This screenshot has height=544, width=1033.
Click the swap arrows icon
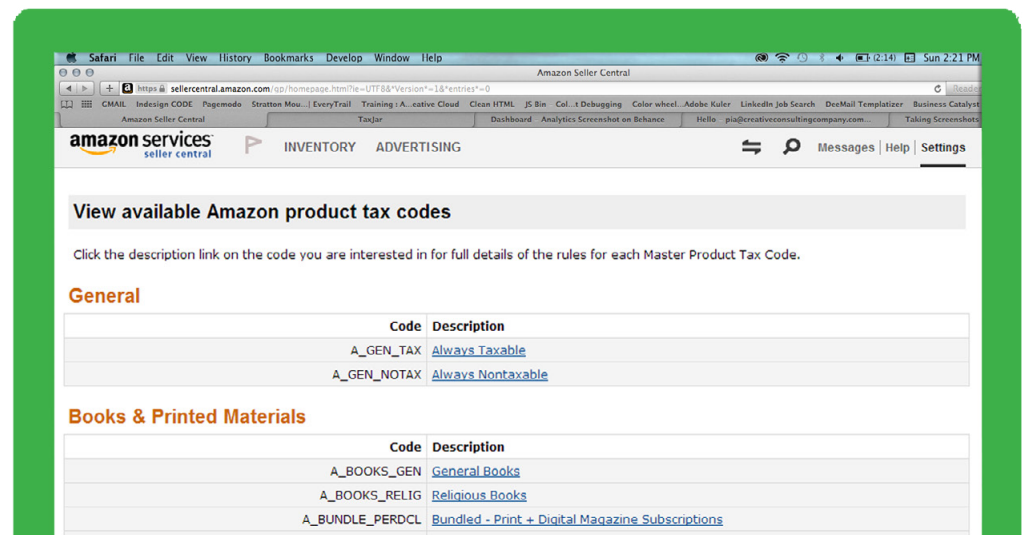tap(751, 147)
